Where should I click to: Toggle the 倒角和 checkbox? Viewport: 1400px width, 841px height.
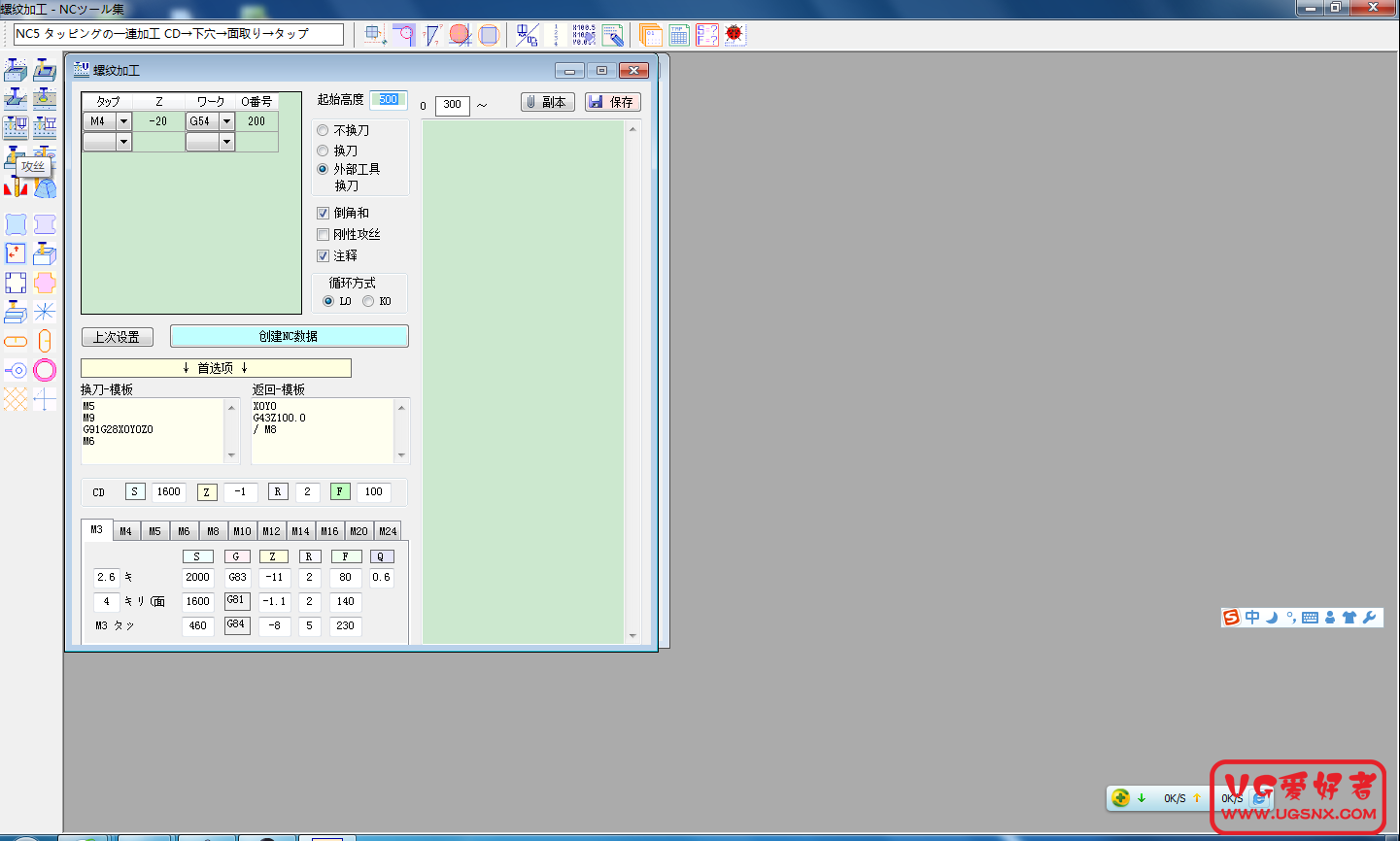coord(343,213)
